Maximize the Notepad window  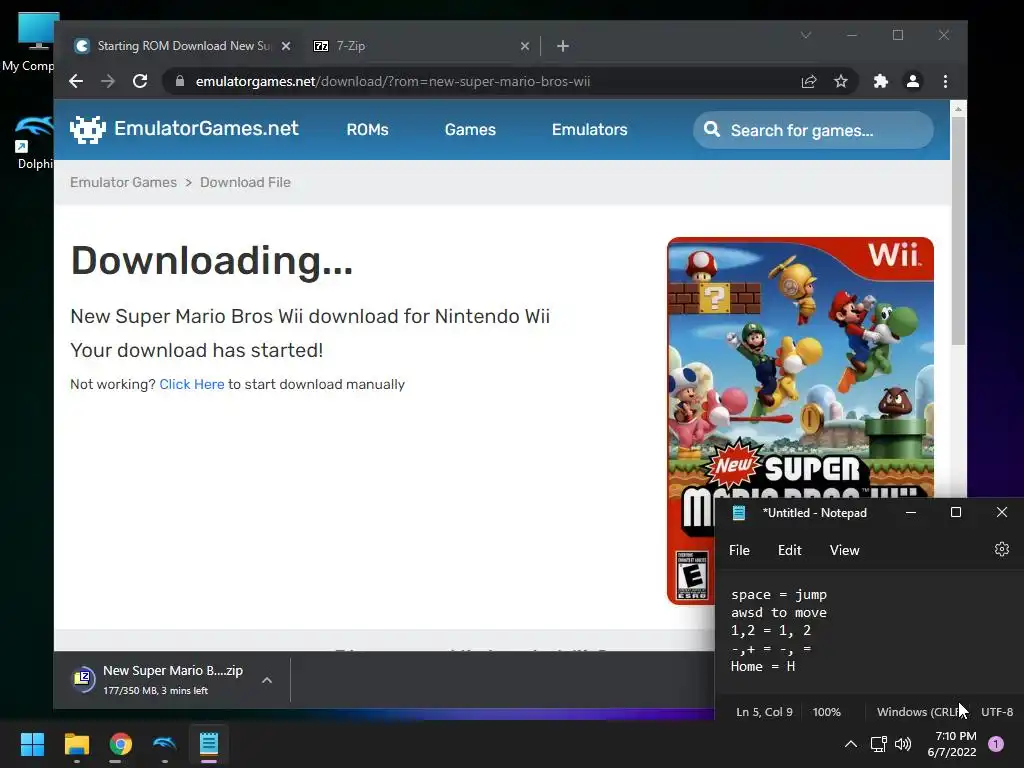(955, 513)
